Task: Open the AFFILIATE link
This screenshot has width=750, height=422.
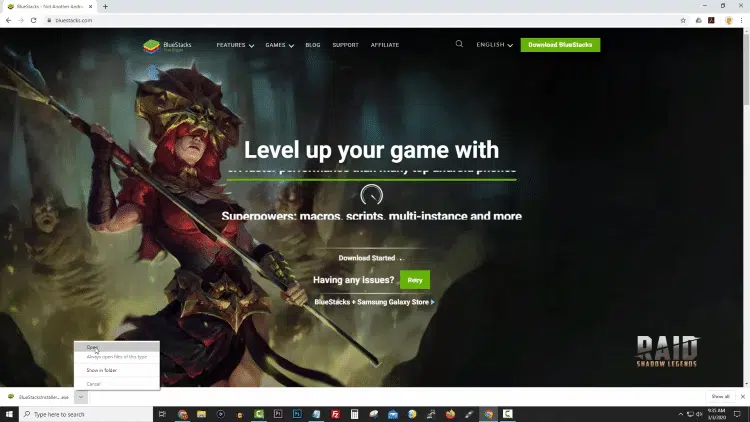Action: click(385, 45)
